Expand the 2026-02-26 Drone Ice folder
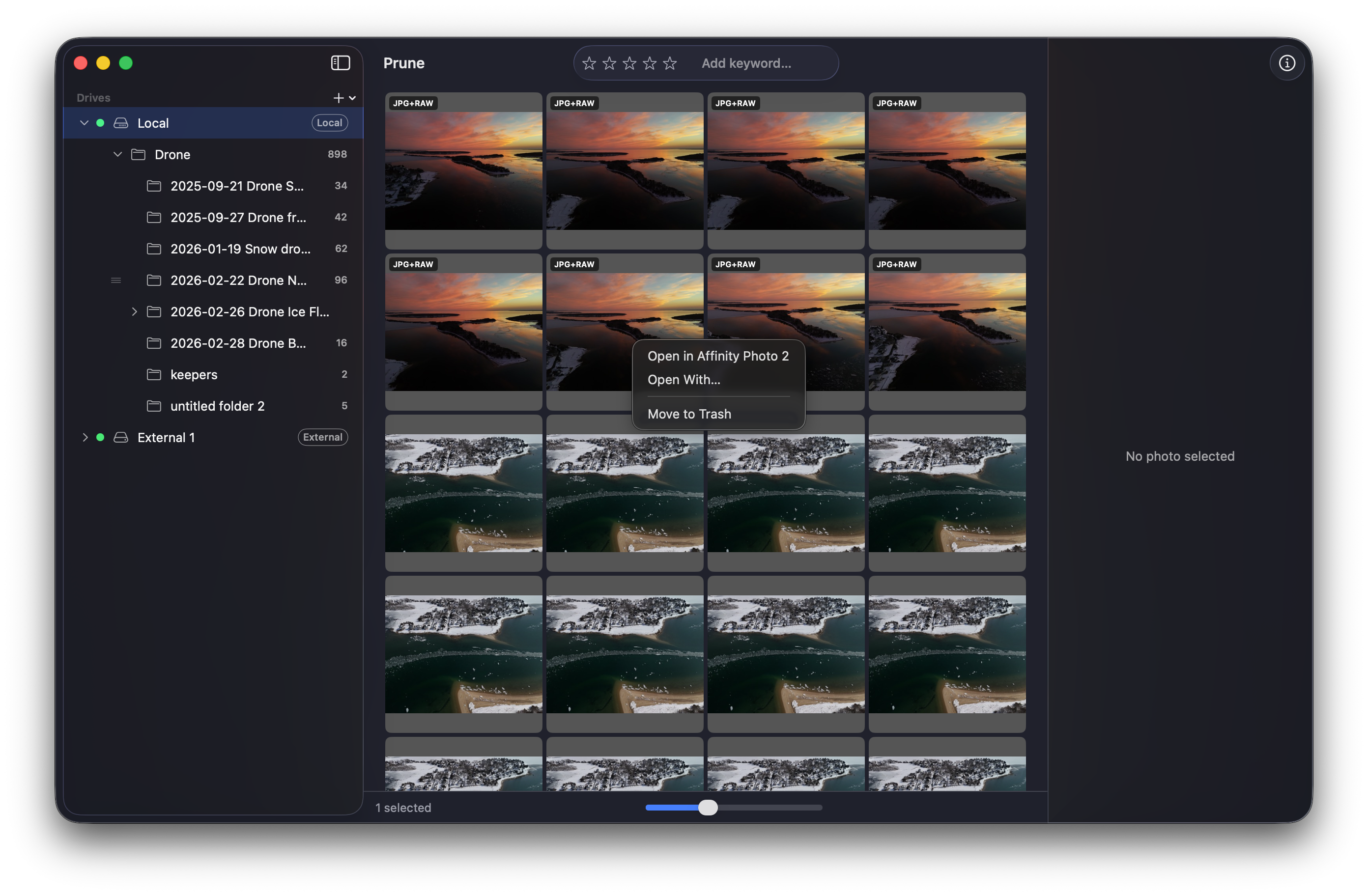Screen dimensions: 1368x896 [x=135, y=311]
